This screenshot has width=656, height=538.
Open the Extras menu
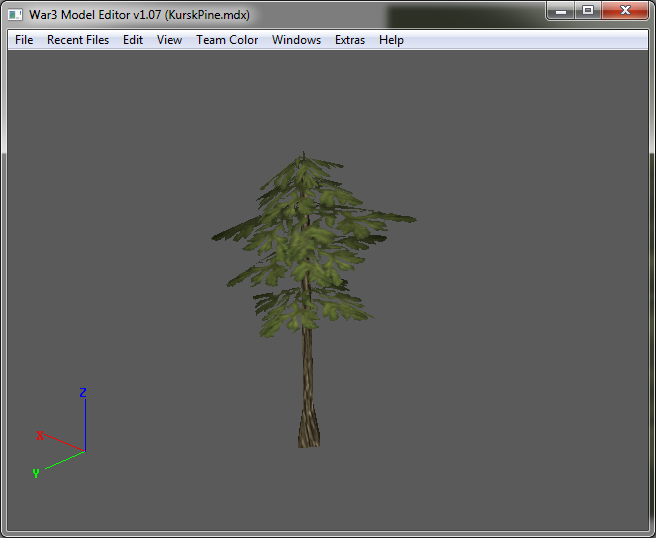click(350, 40)
